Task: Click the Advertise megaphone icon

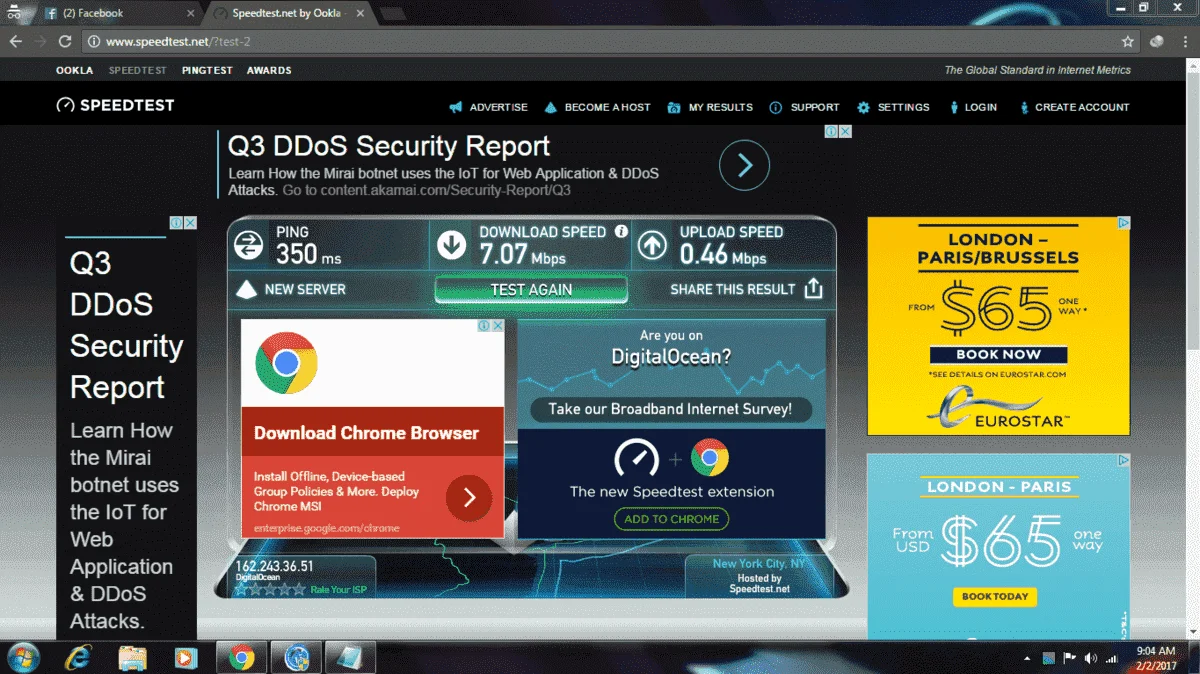Action: coord(456,107)
